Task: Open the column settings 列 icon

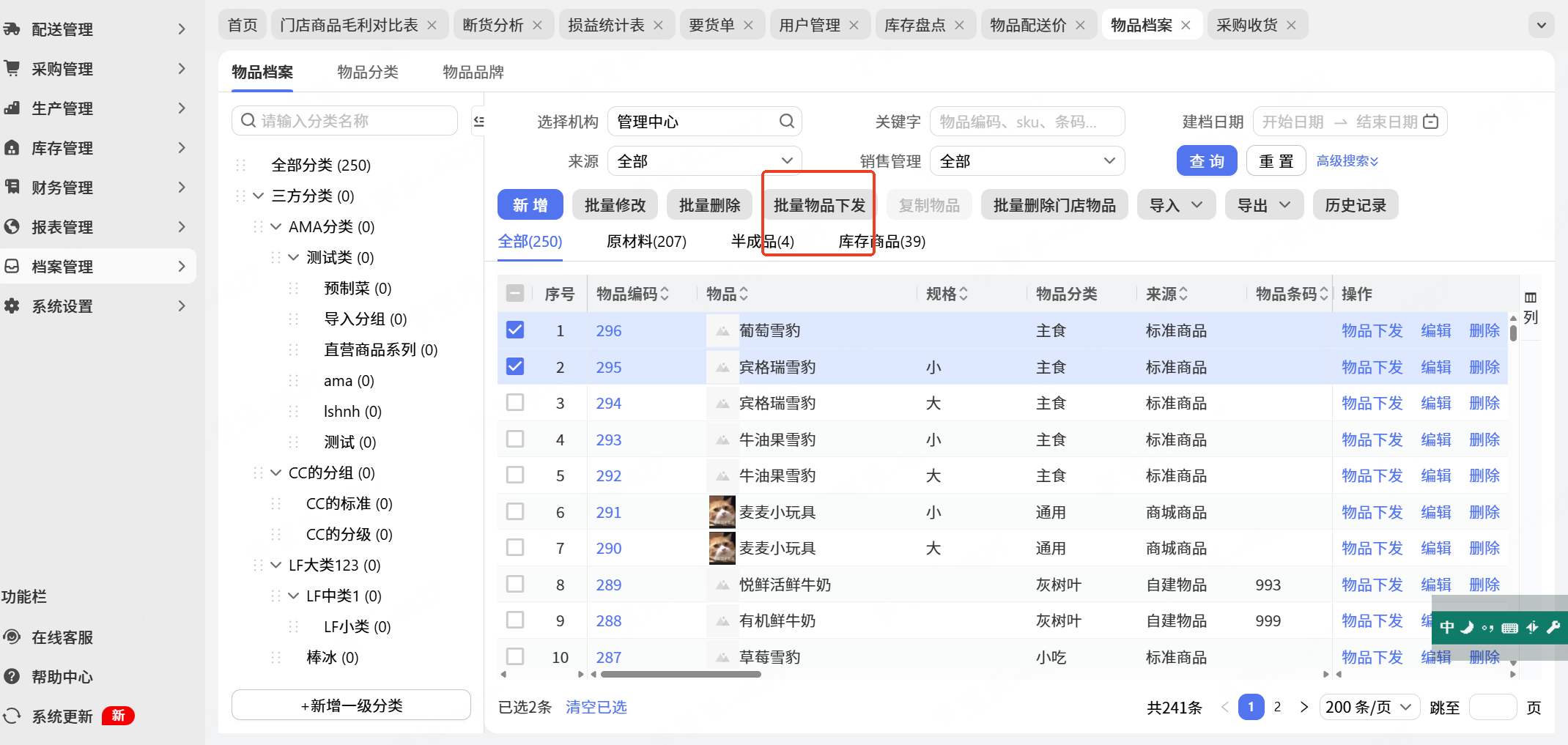Action: pyautogui.click(x=1531, y=308)
